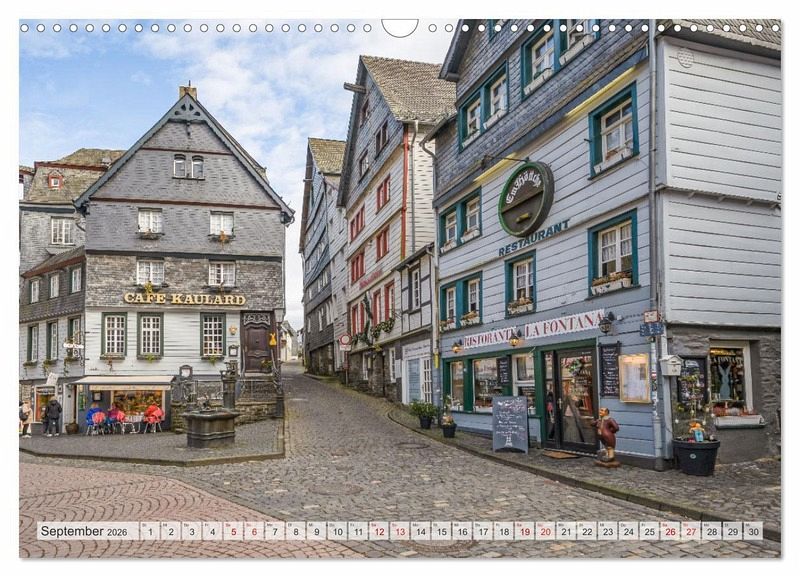
Task: Click the calendar hanger hole at top
Action: (400, 27)
